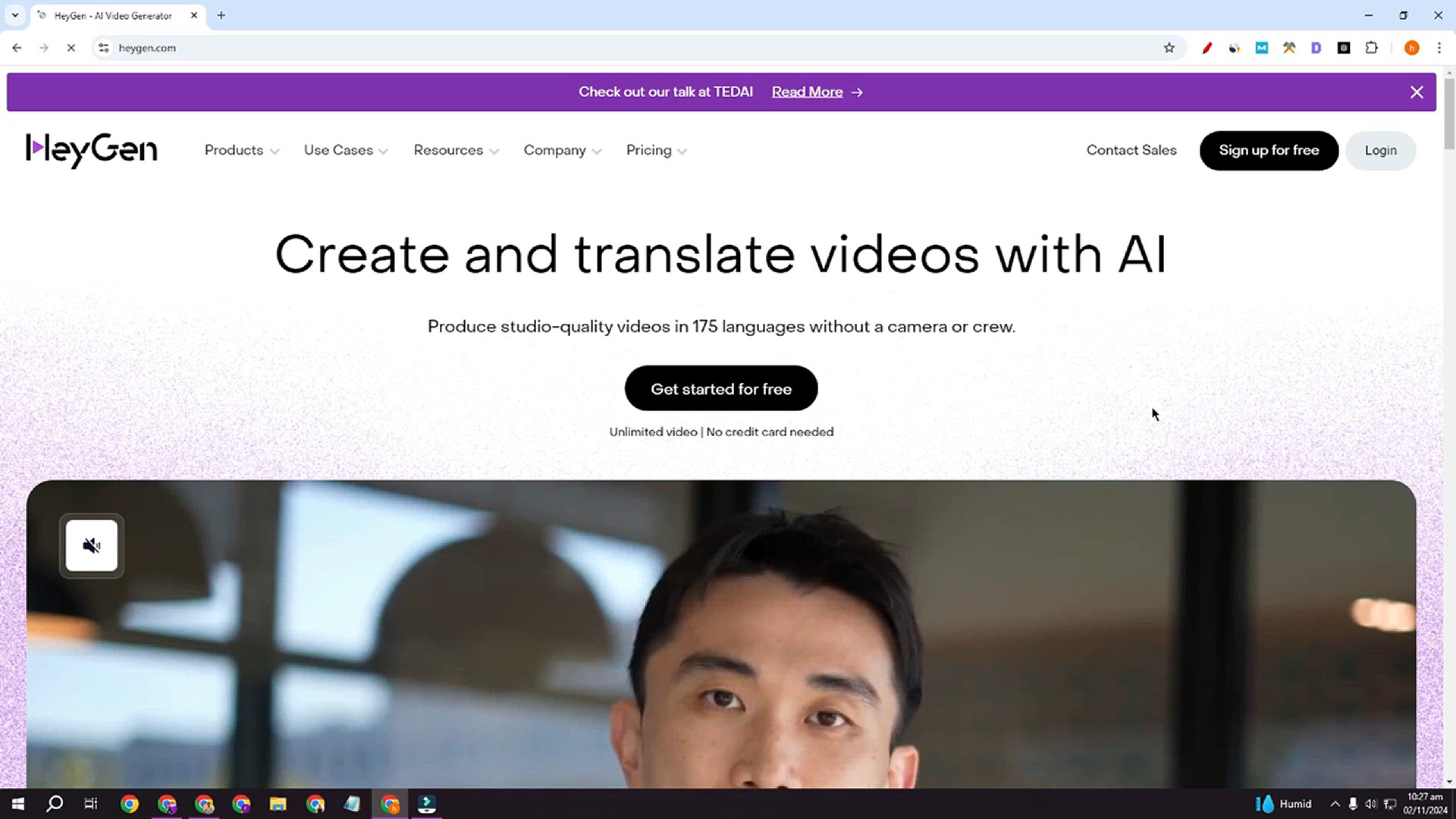Close the HeyGen AI Video Generator tab

point(194,15)
